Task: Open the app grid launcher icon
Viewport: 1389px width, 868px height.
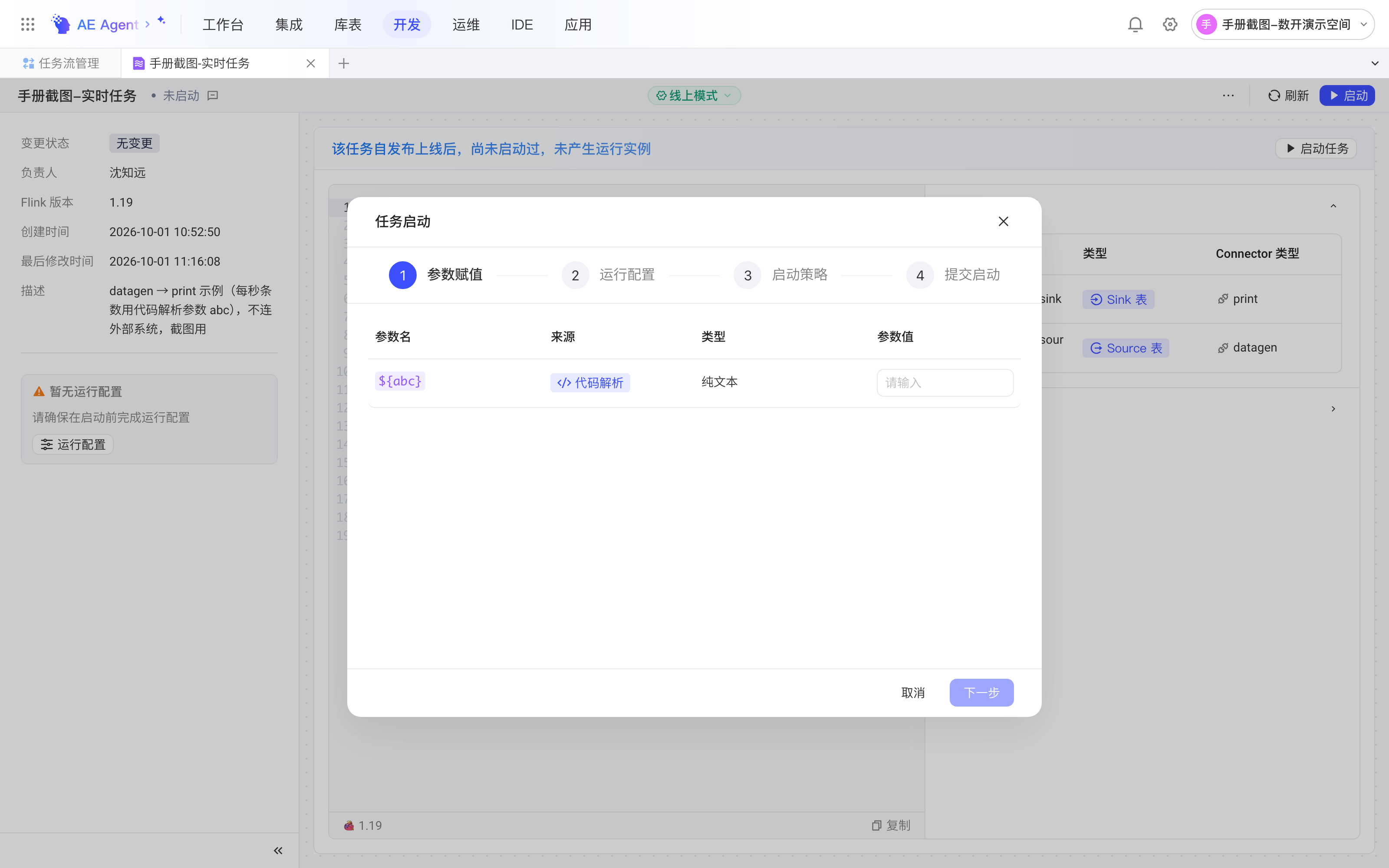Action: click(x=27, y=24)
